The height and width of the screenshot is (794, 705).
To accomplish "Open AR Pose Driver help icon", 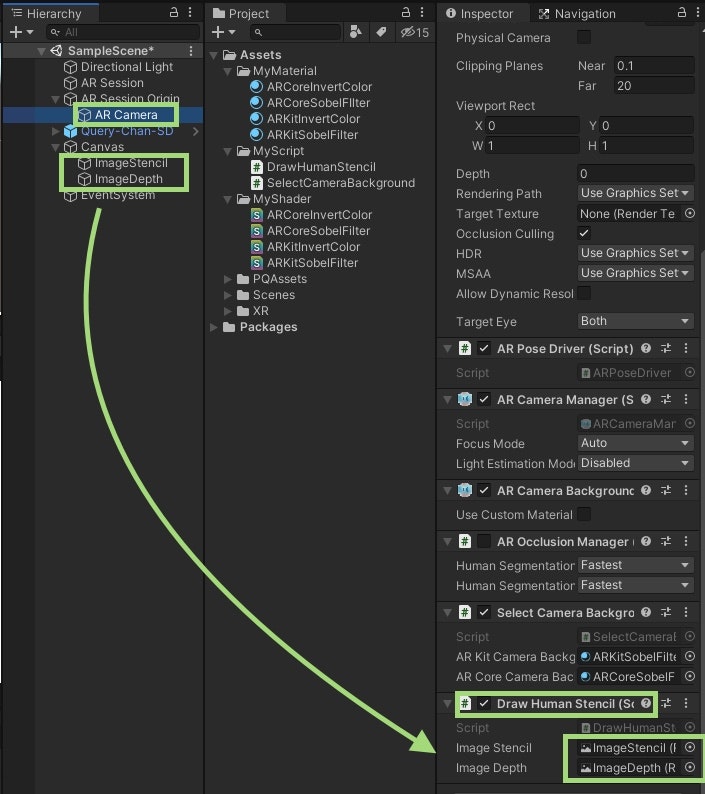I will point(646,348).
